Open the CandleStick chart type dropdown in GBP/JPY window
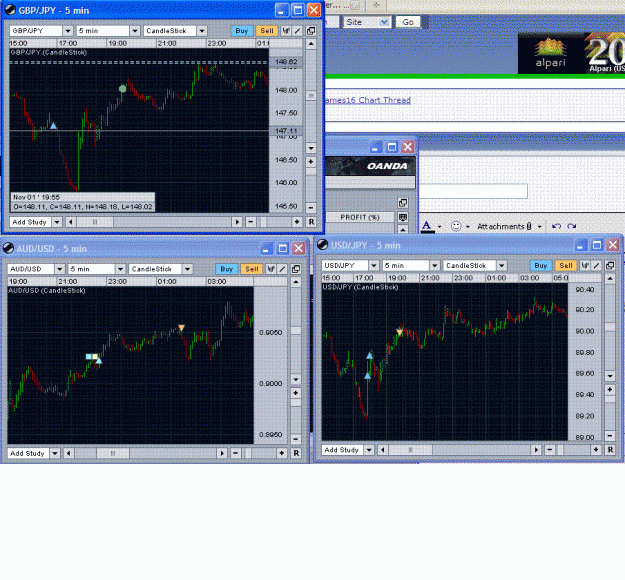Image resolution: width=625 pixels, height=580 pixels. point(202,31)
